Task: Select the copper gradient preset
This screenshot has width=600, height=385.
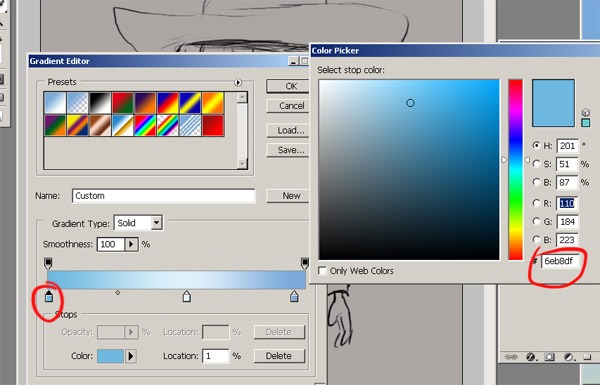Action: [100, 126]
